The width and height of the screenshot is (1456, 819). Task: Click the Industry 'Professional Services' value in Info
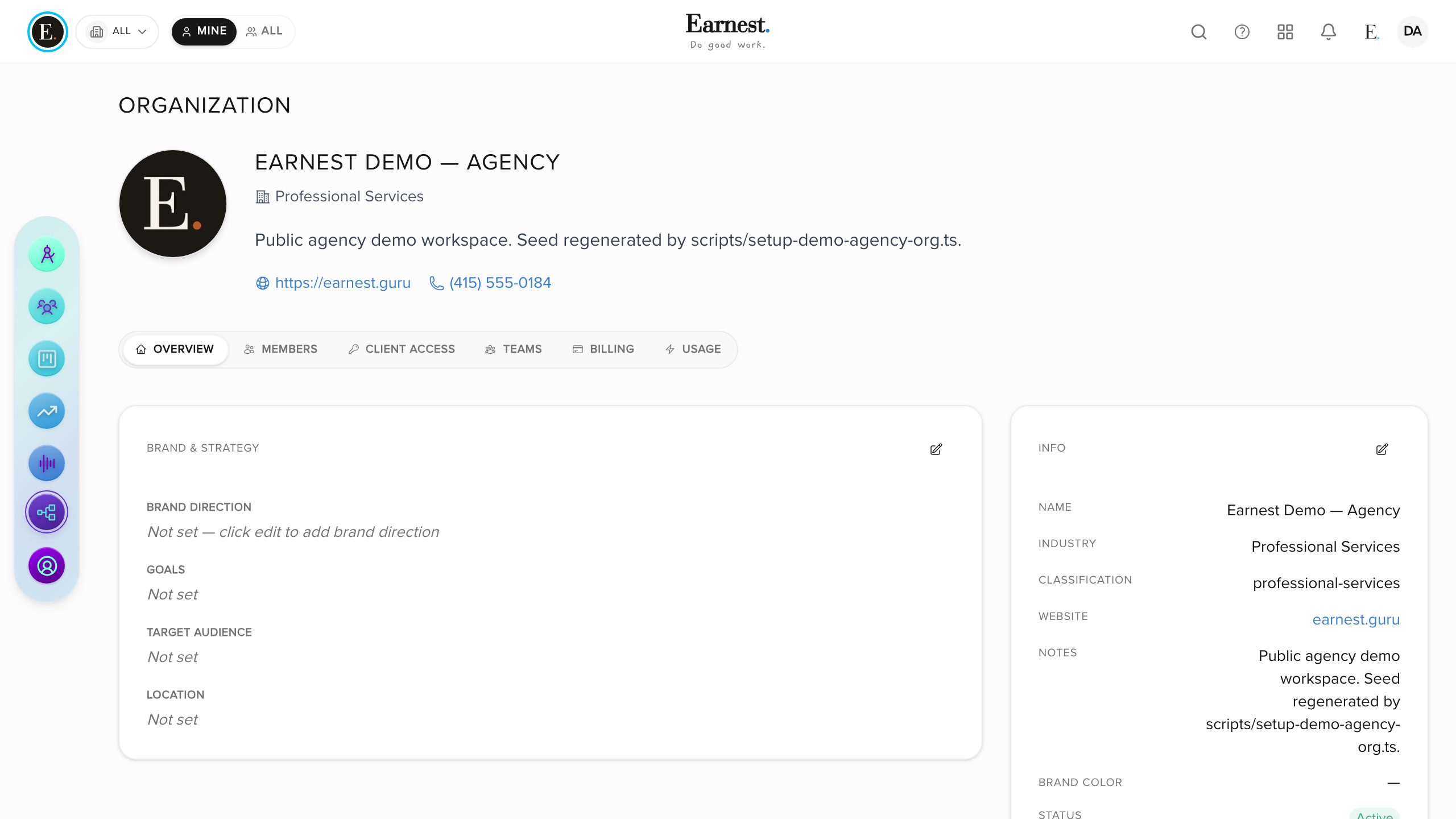point(1326,547)
